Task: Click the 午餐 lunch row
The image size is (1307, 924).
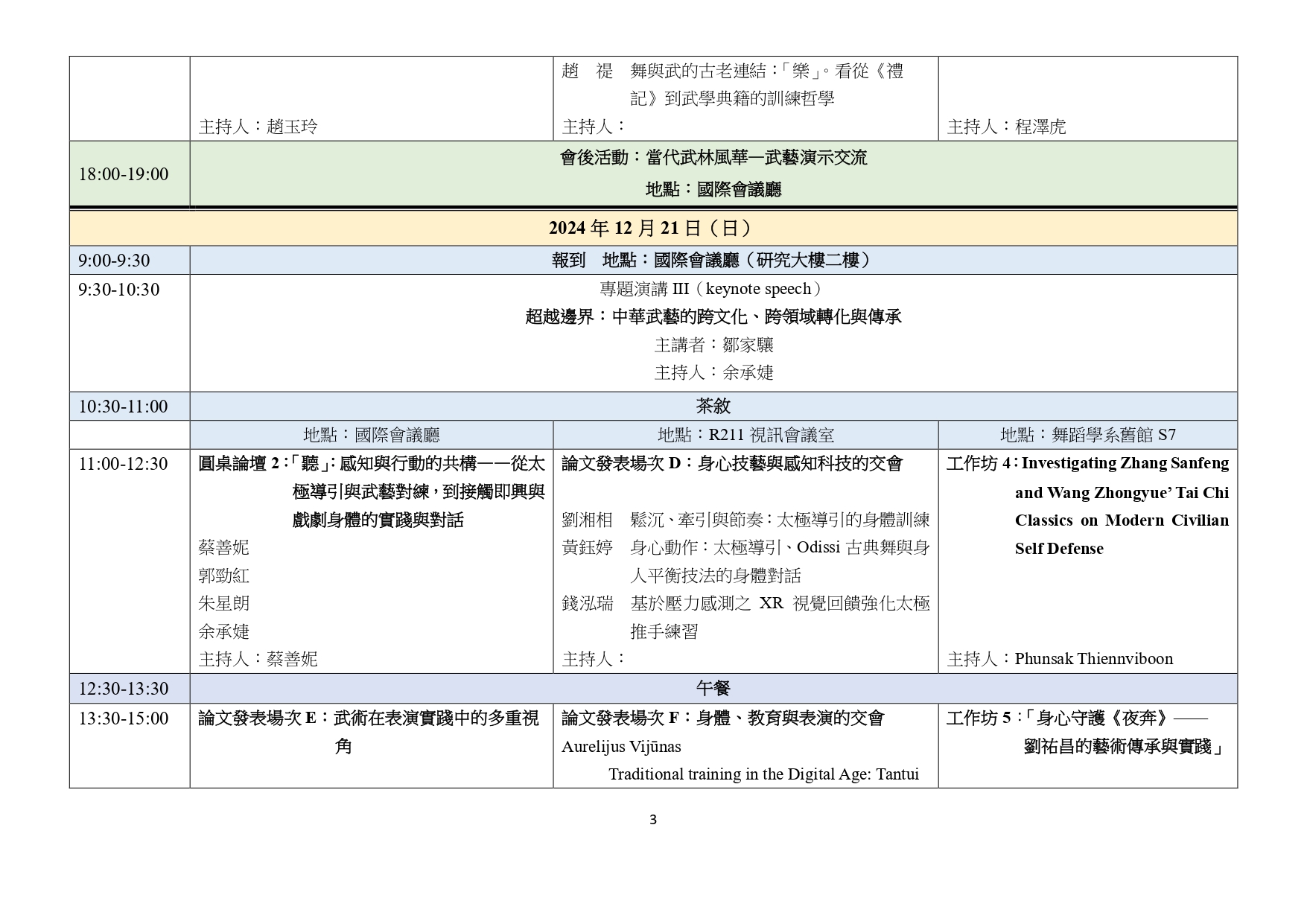Action: tap(713, 688)
